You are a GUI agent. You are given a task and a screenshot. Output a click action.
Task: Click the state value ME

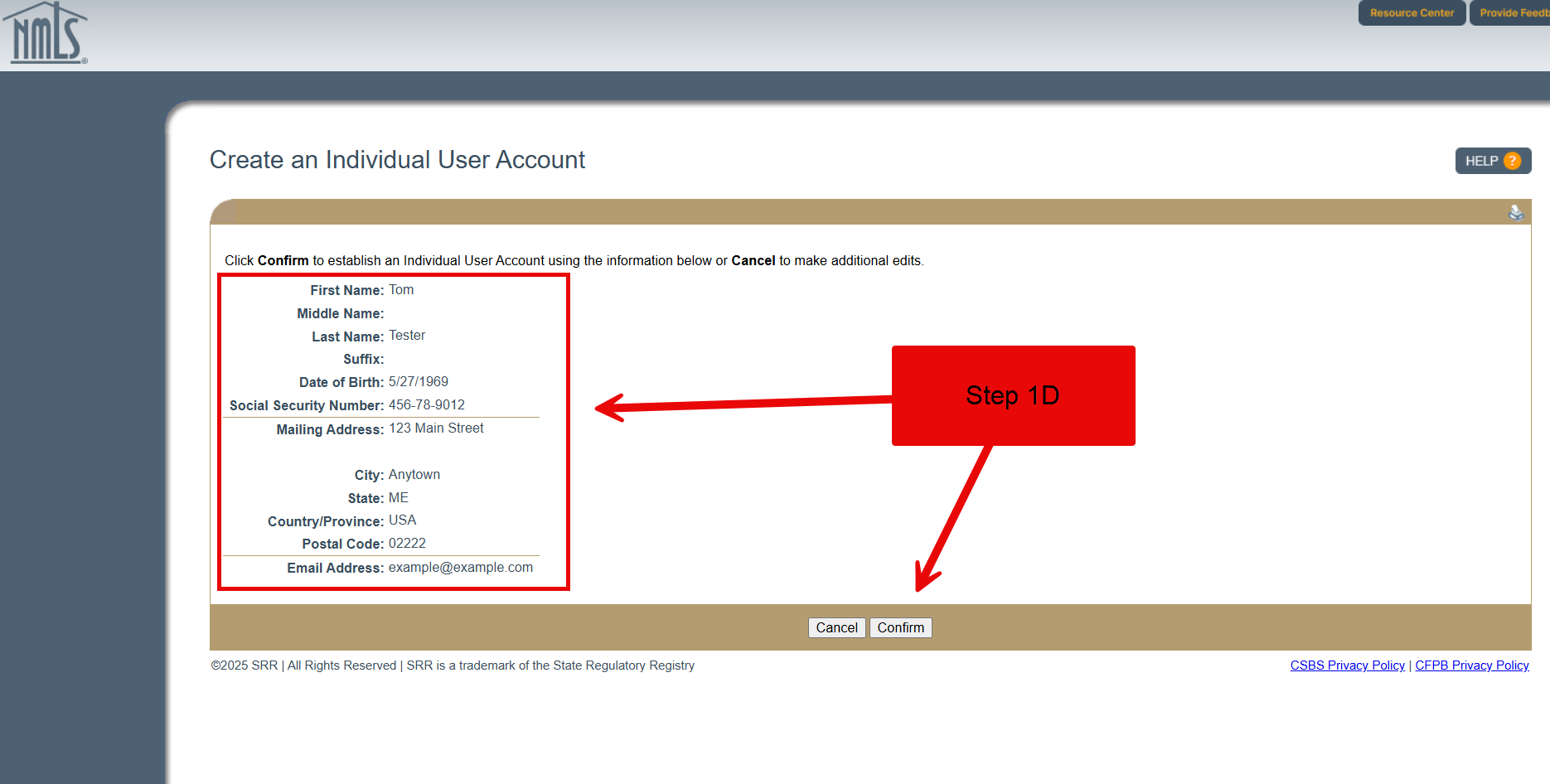coord(399,498)
